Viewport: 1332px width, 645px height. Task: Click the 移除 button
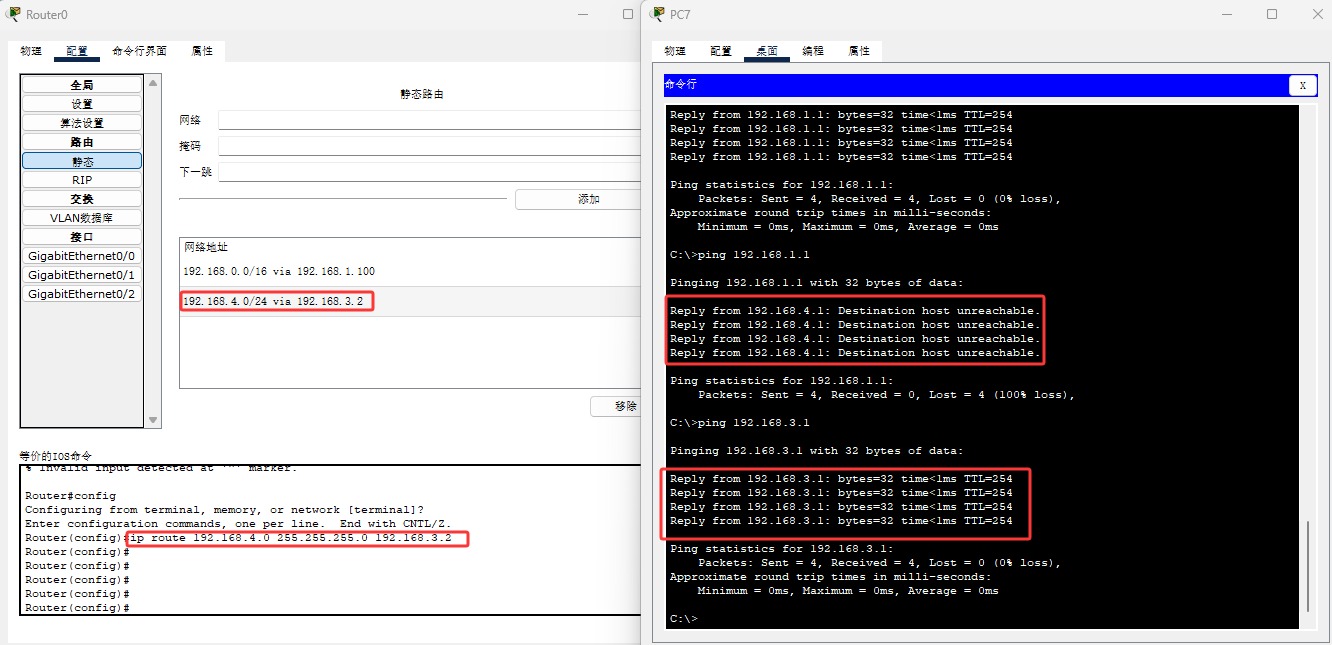tap(622, 407)
